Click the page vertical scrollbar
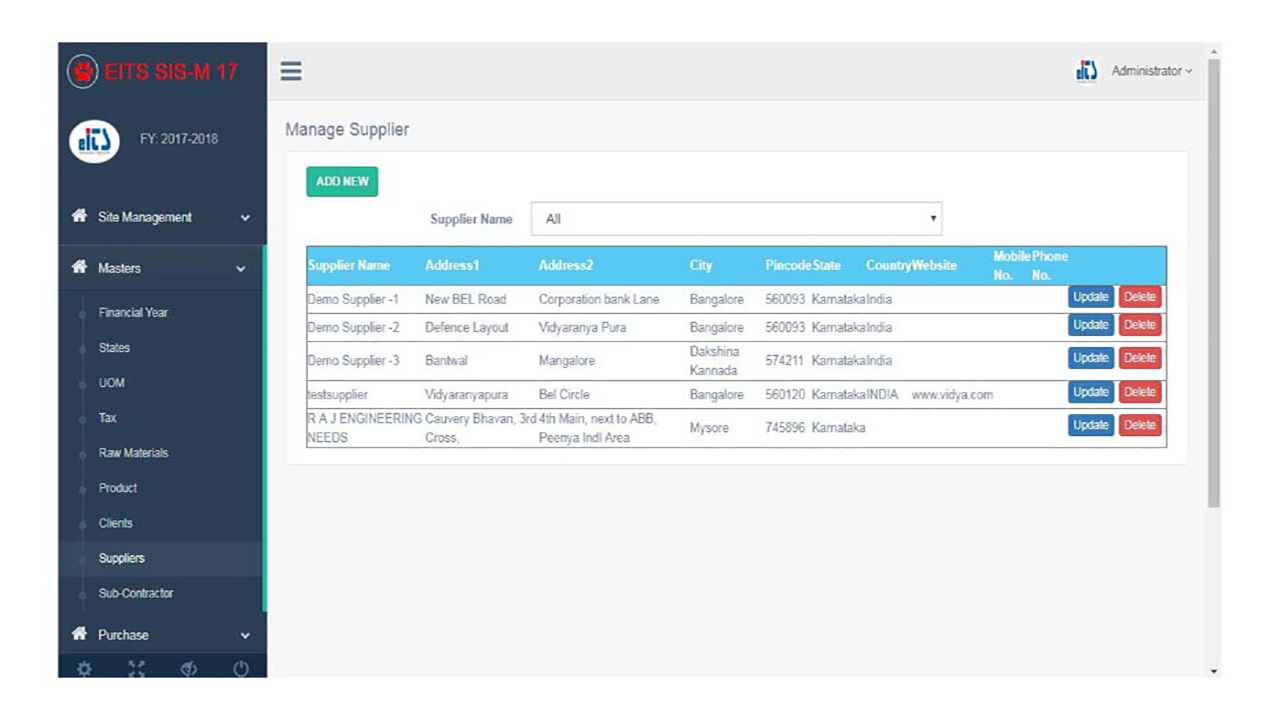The height and width of the screenshot is (720, 1280). (x=1214, y=283)
